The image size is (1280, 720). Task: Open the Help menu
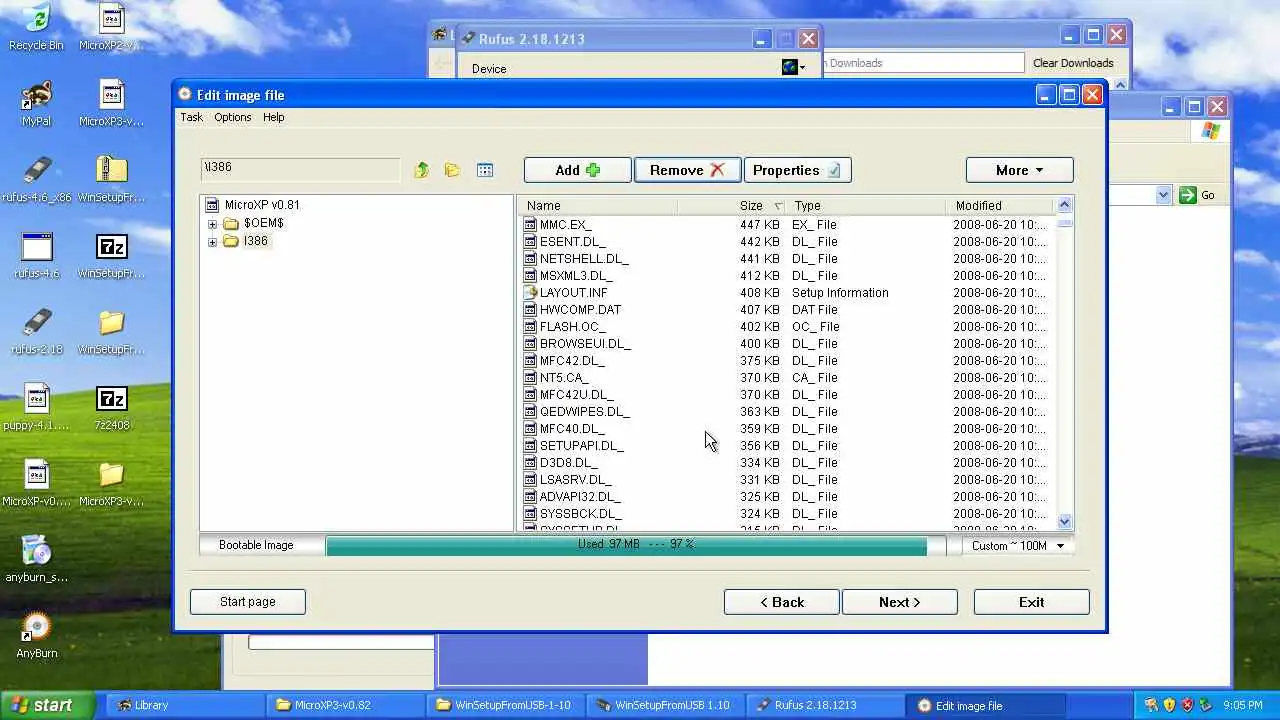(x=274, y=117)
